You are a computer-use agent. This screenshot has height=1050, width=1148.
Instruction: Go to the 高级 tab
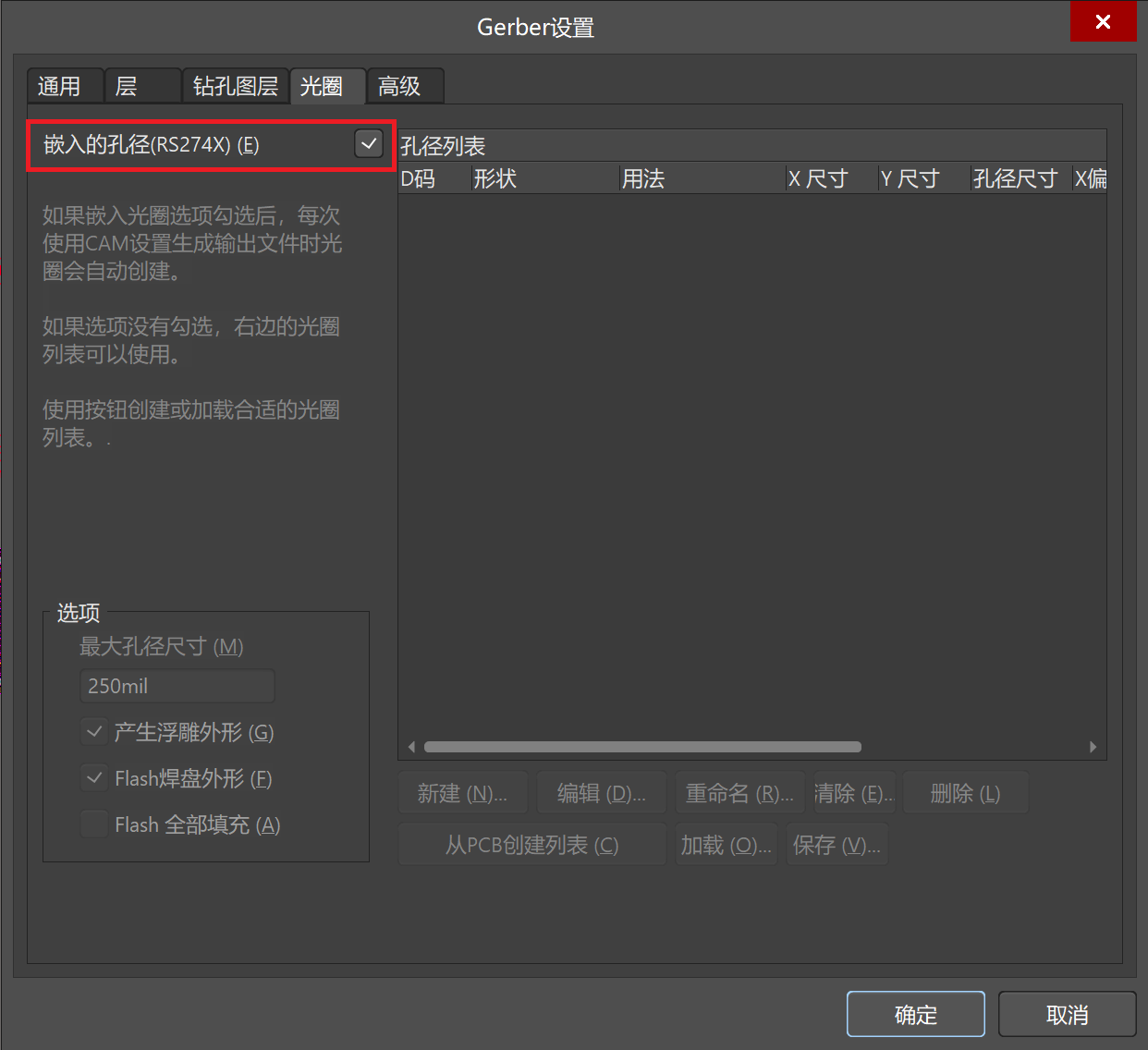(401, 86)
